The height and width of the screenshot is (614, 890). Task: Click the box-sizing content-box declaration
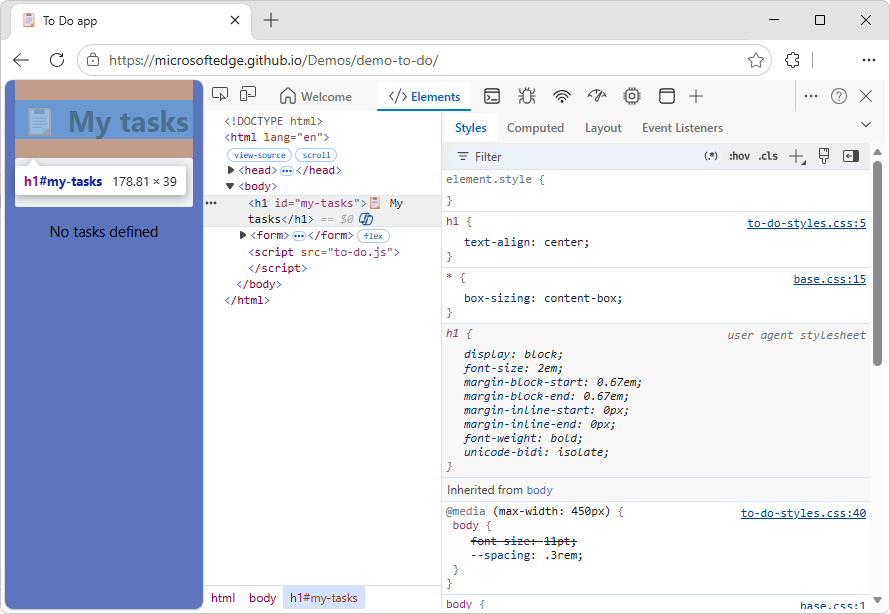point(543,298)
